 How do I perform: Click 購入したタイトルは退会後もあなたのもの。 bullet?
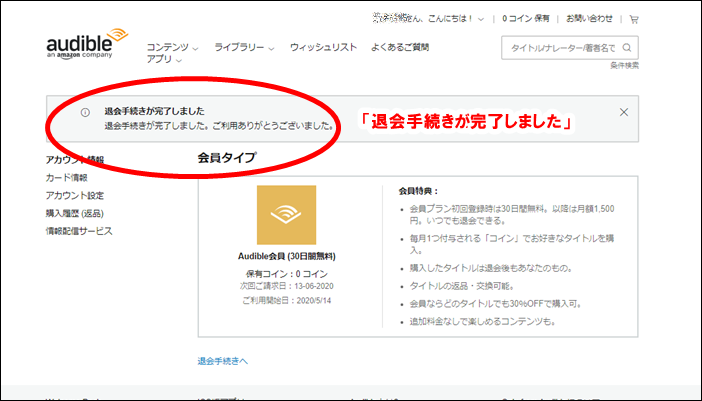point(491,269)
